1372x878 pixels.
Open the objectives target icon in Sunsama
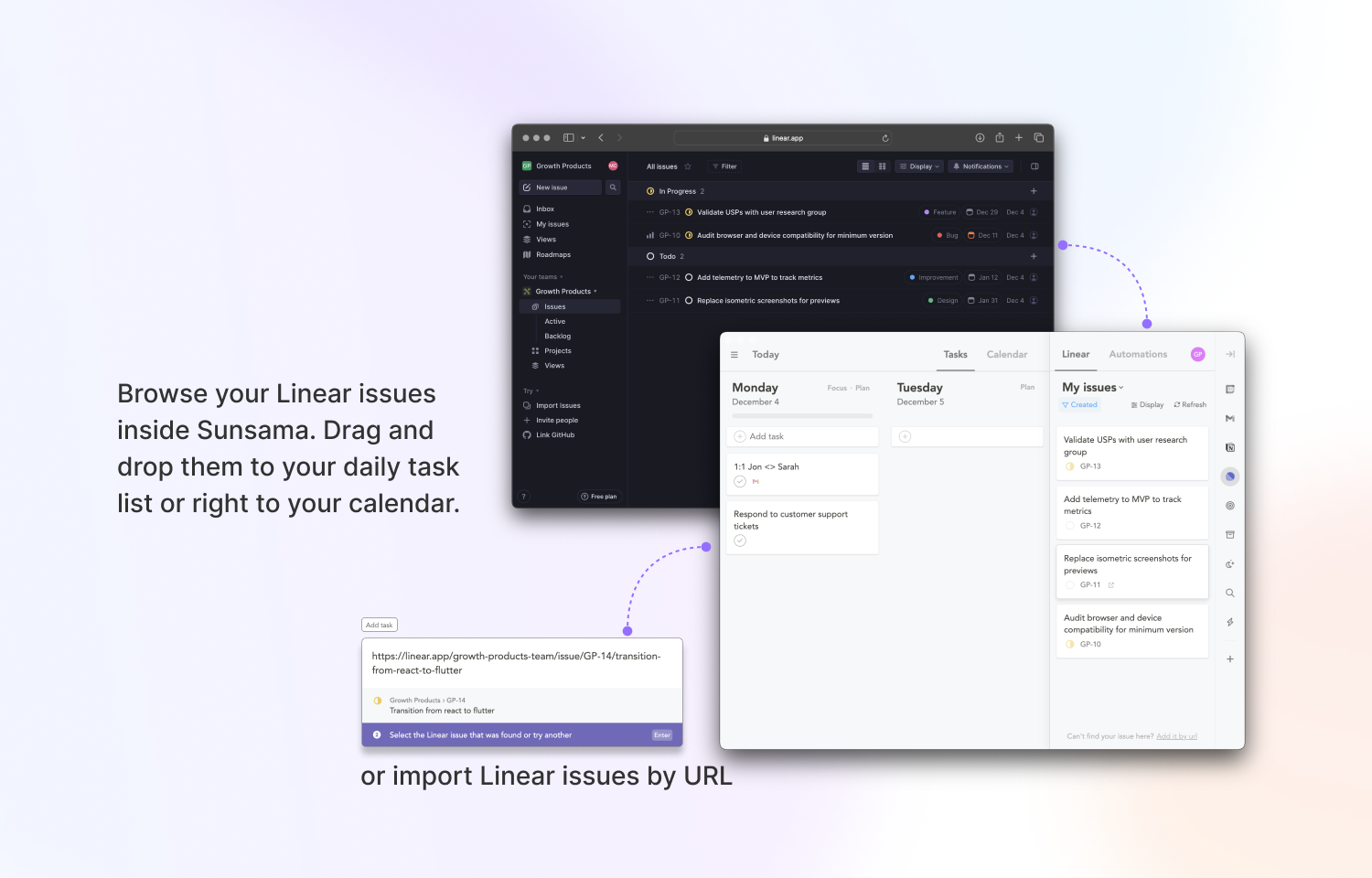pos(1230,506)
